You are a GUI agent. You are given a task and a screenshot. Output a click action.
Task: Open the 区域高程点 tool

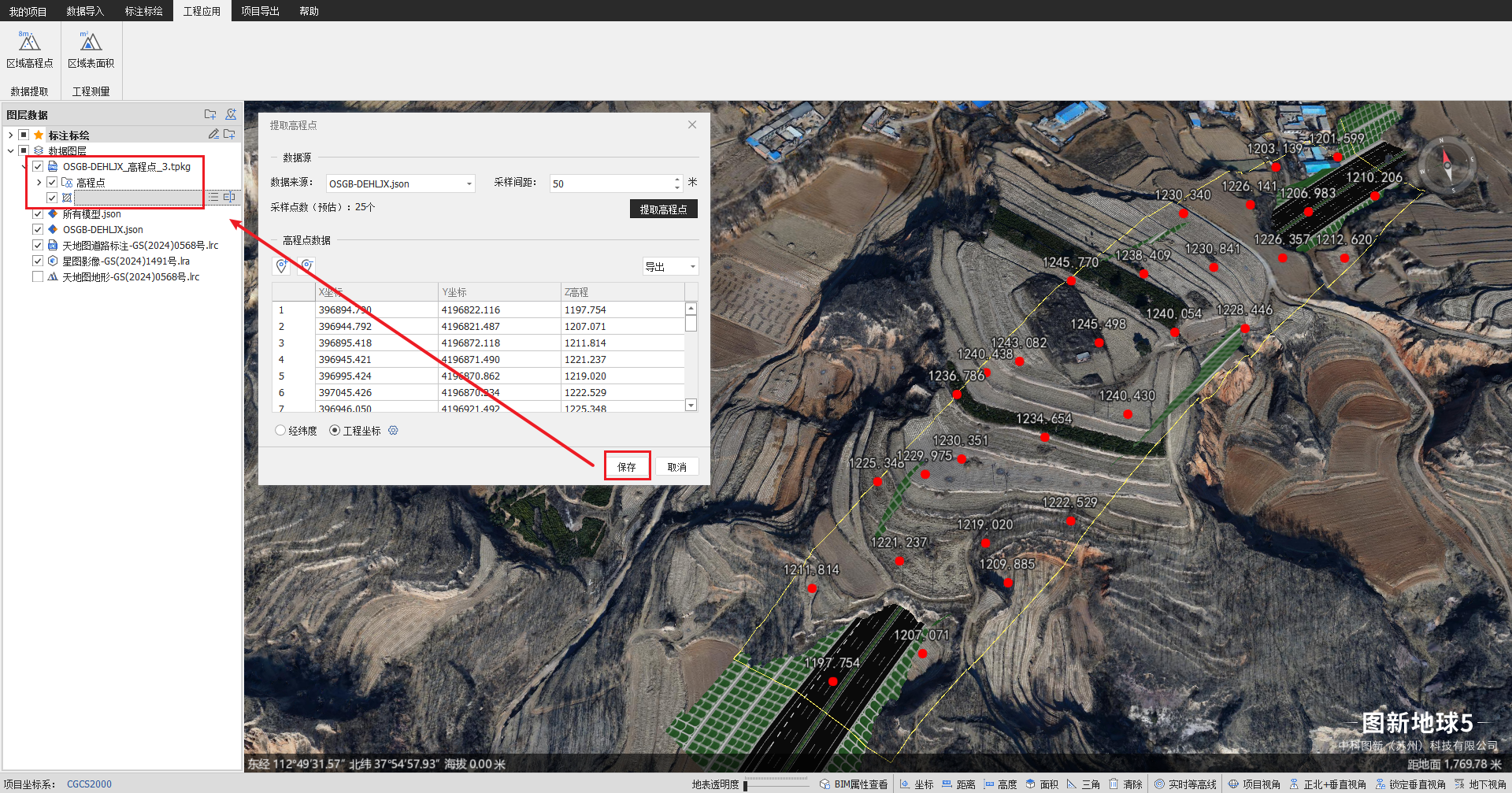point(30,49)
